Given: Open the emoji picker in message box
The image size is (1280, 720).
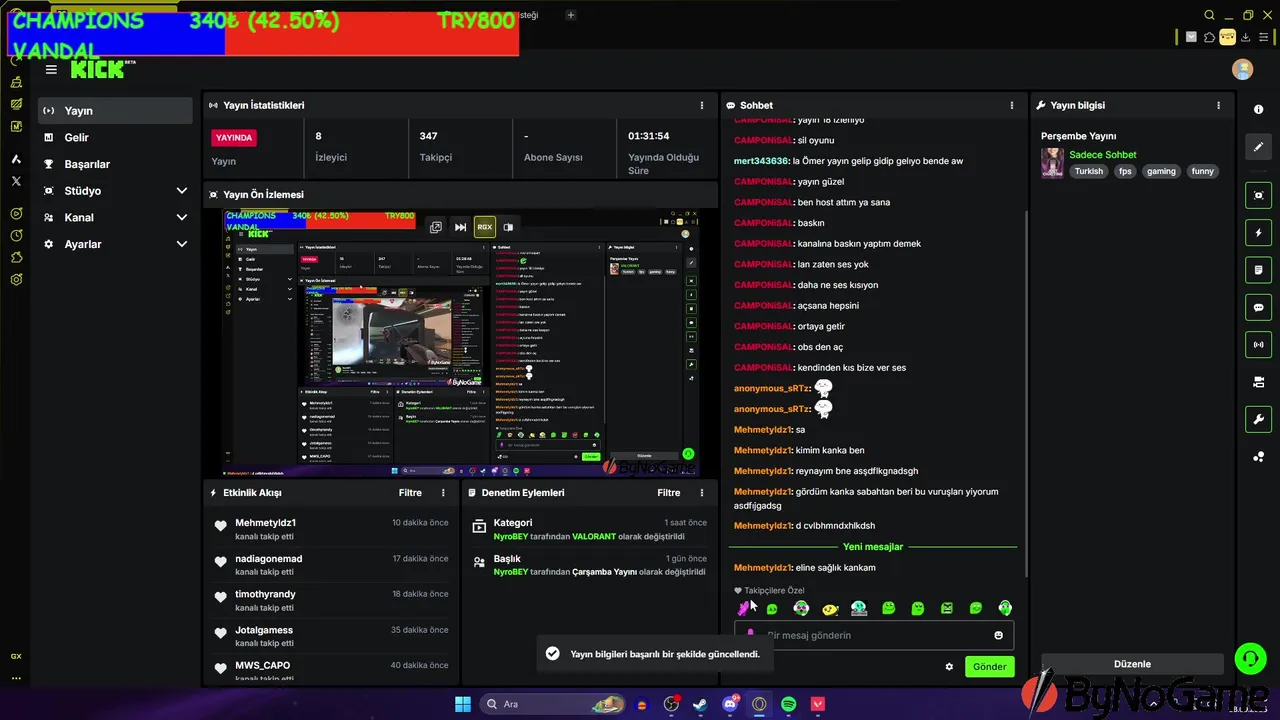Looking at the screenshot, I should click(998, 635).
